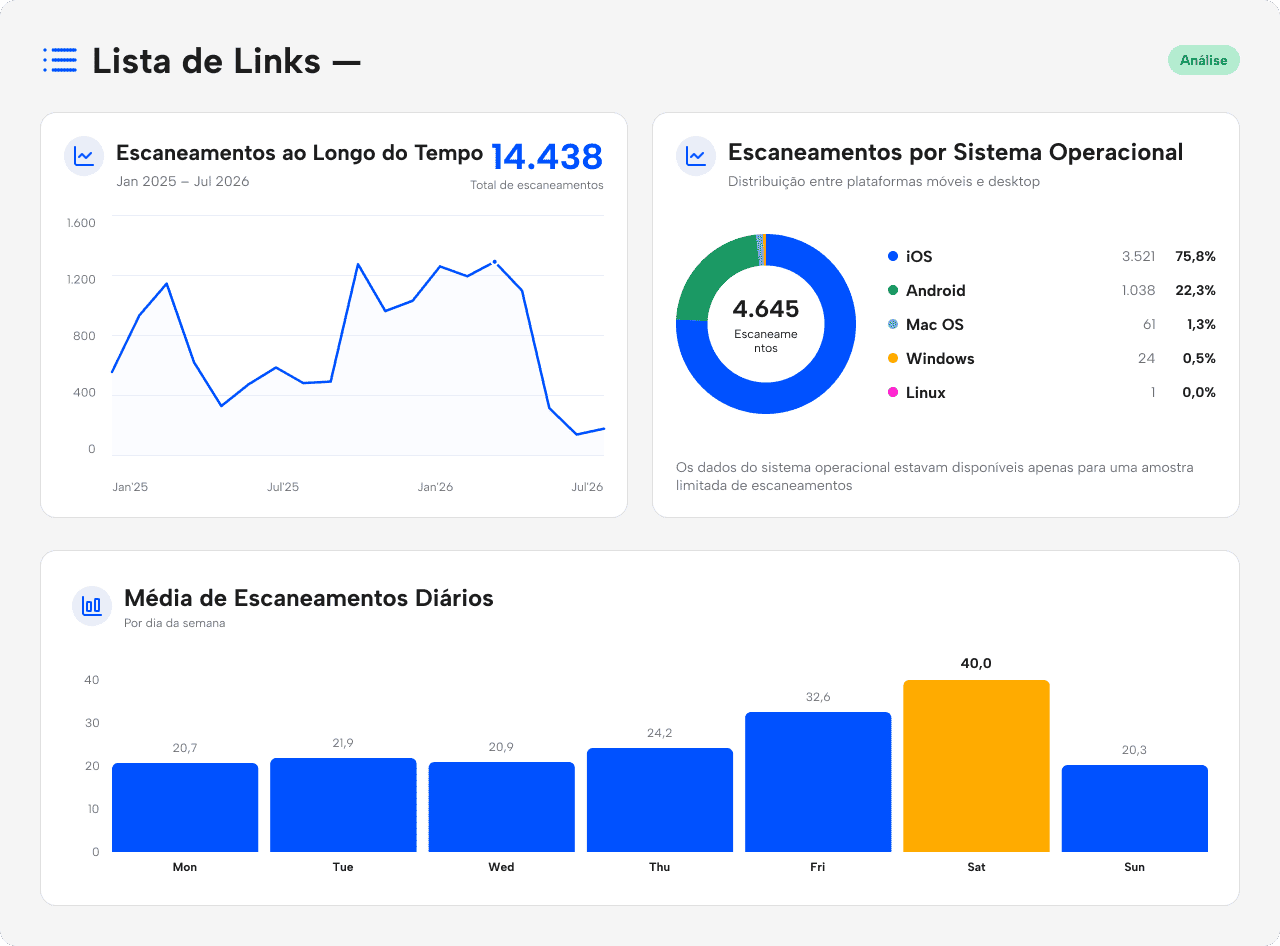1280x946 pixels.
Task: Click the 22,3% Android percentage
Action: 1196,291
